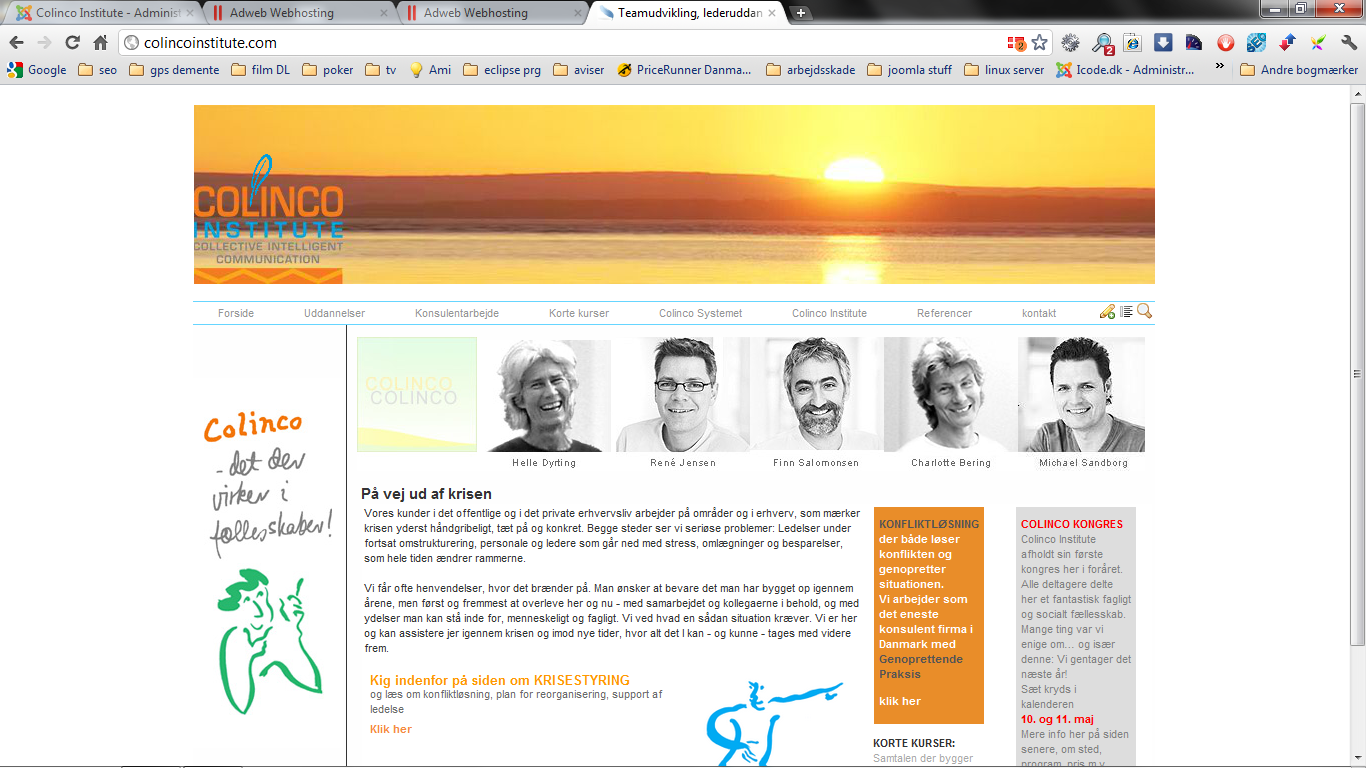Open the speedometer page speed extension
Screen dimensions: 1366x768
click(1194, 43)
